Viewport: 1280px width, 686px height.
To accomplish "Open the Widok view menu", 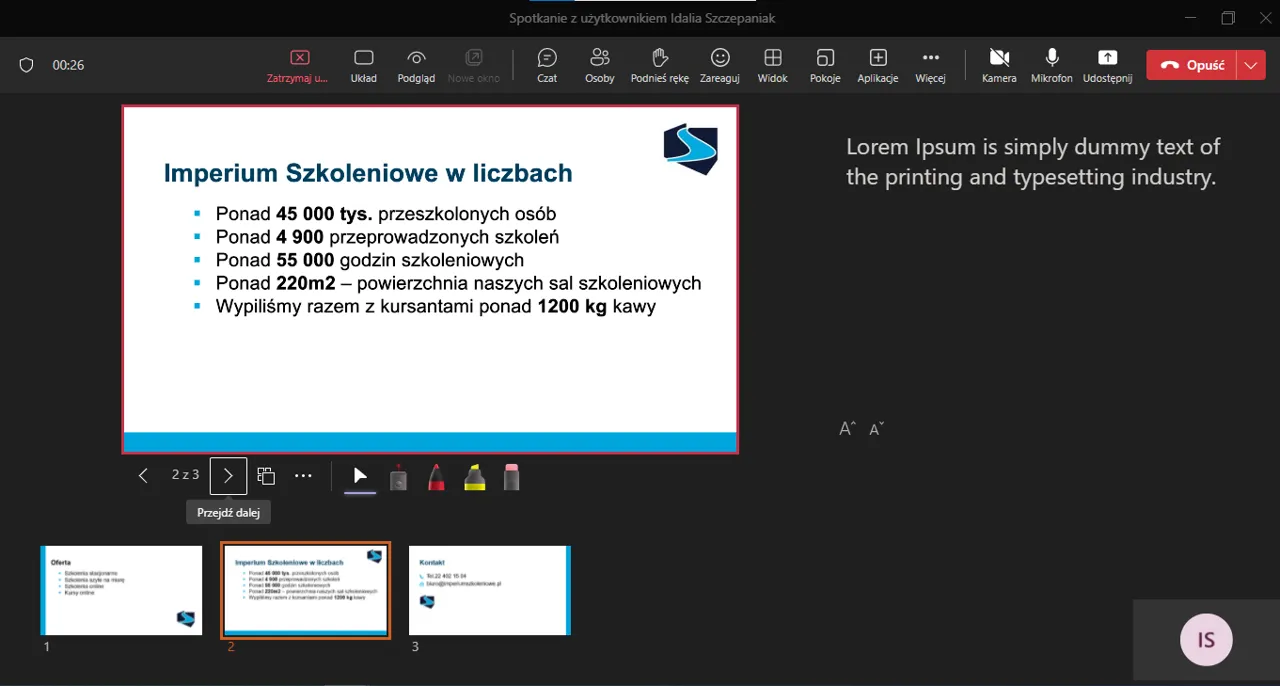I will coord(772,64).
